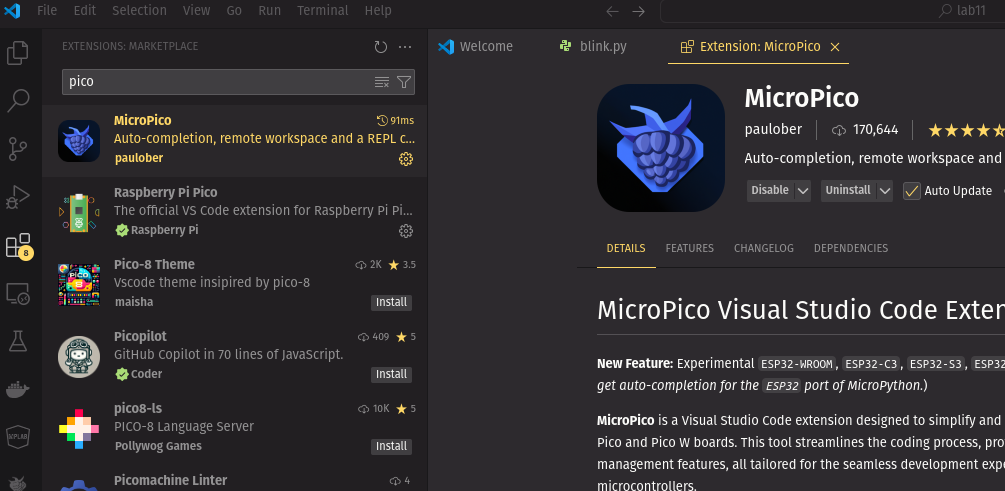
Task: Click the extensions search input field
Action: [x=215, y=82]
